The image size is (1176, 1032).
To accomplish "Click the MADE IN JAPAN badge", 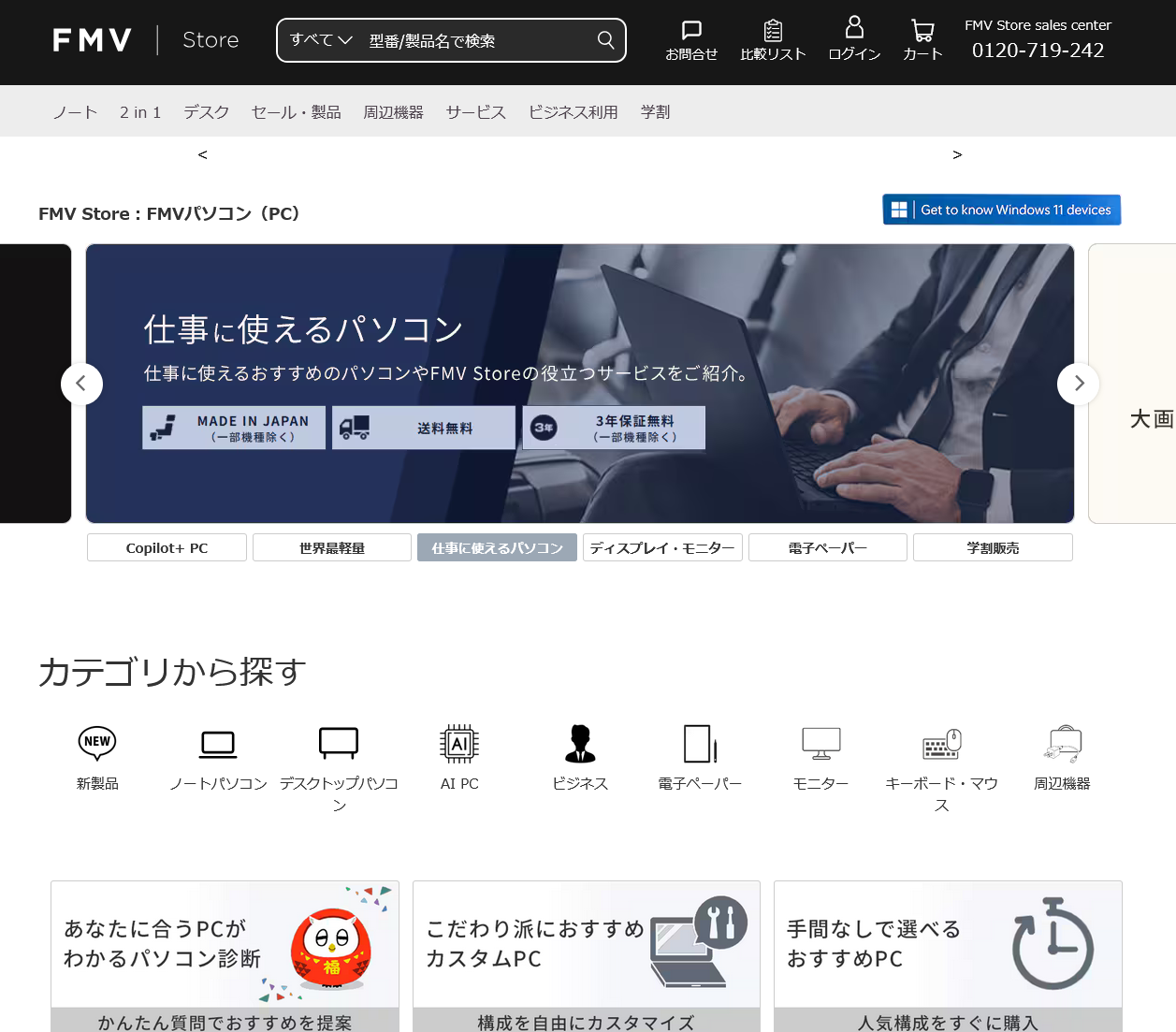I will coord(234,428).
